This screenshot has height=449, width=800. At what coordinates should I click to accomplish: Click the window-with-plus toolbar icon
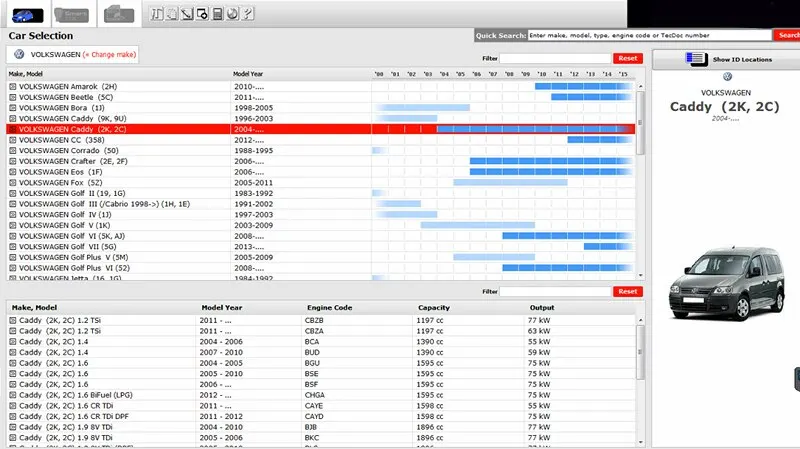click(202, 14)
